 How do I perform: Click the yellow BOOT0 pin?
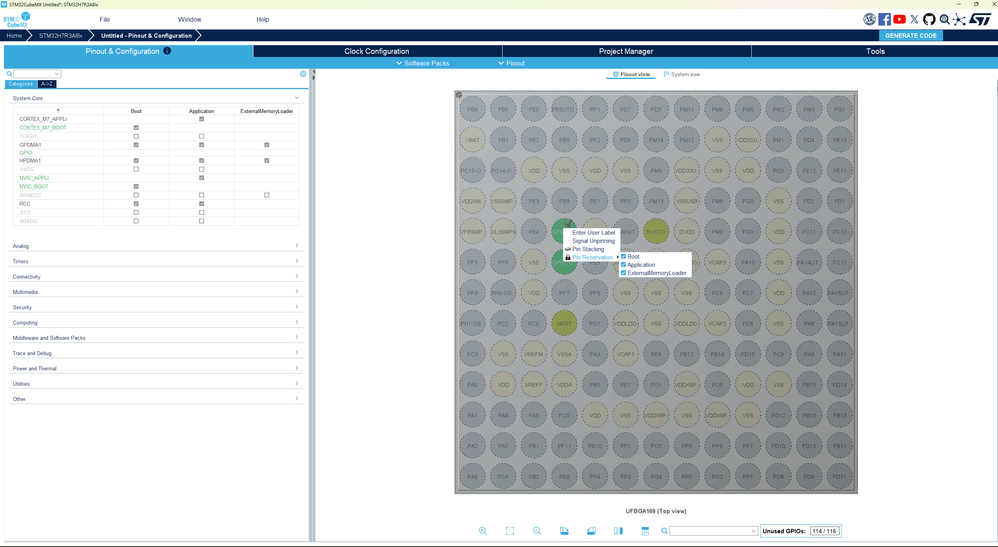pos(656,232)
